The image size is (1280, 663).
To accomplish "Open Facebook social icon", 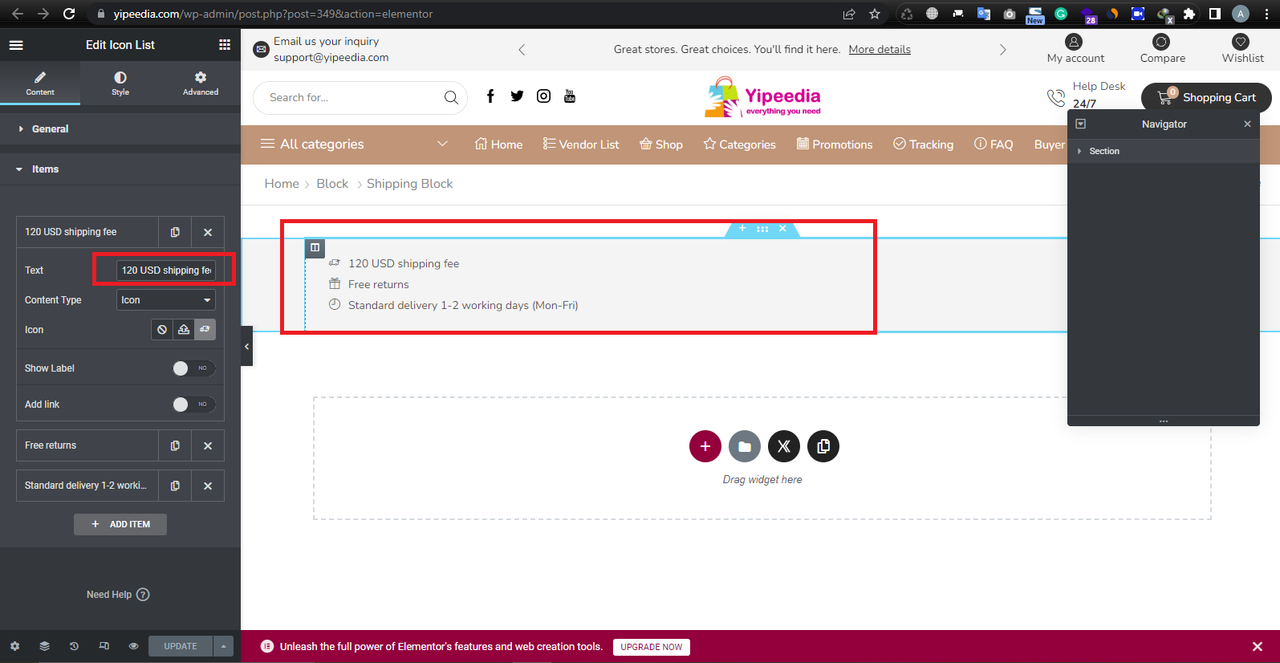I will click(490, 96).
